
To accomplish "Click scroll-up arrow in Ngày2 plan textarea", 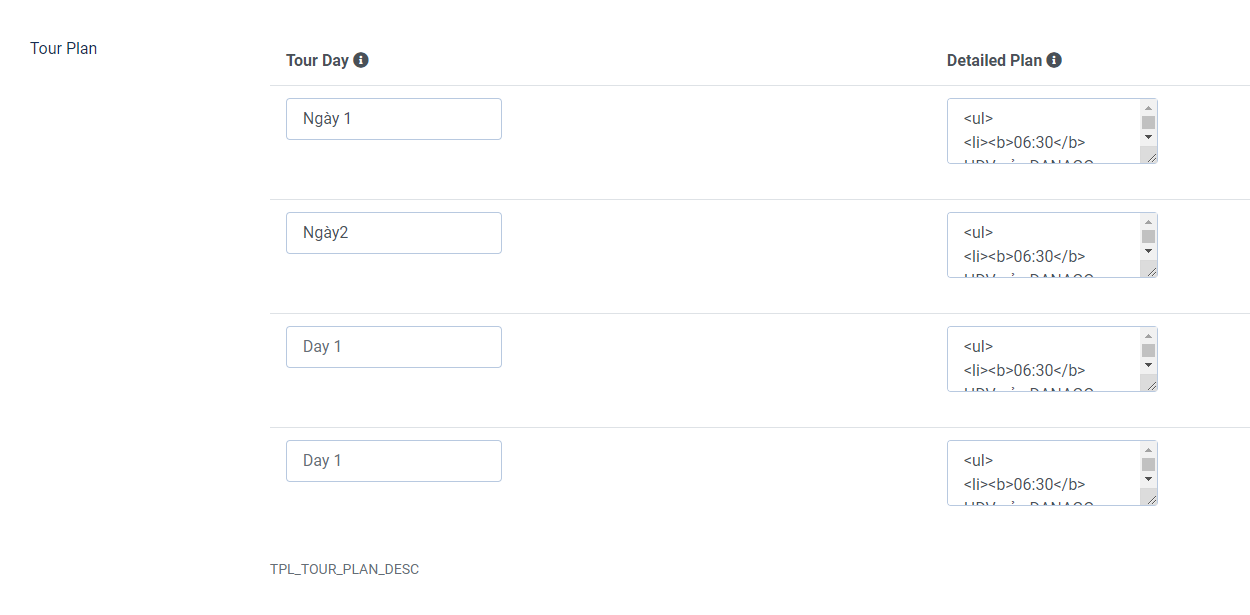I will click(1148, 222).
